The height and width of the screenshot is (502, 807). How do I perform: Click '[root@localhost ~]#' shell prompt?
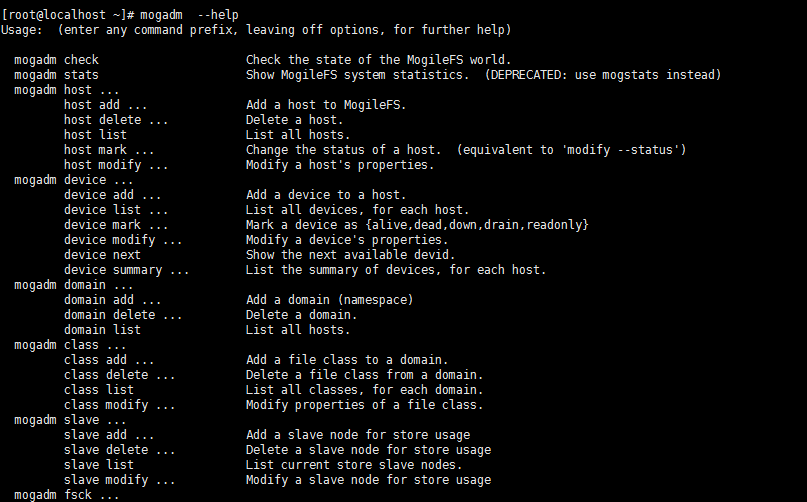click(68, 15)
